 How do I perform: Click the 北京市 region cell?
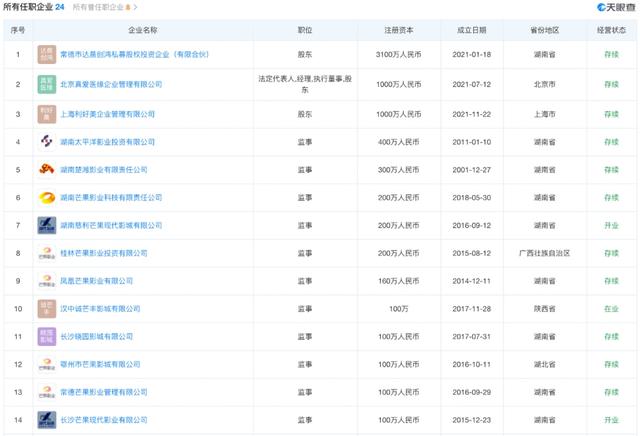click(544, 85)
